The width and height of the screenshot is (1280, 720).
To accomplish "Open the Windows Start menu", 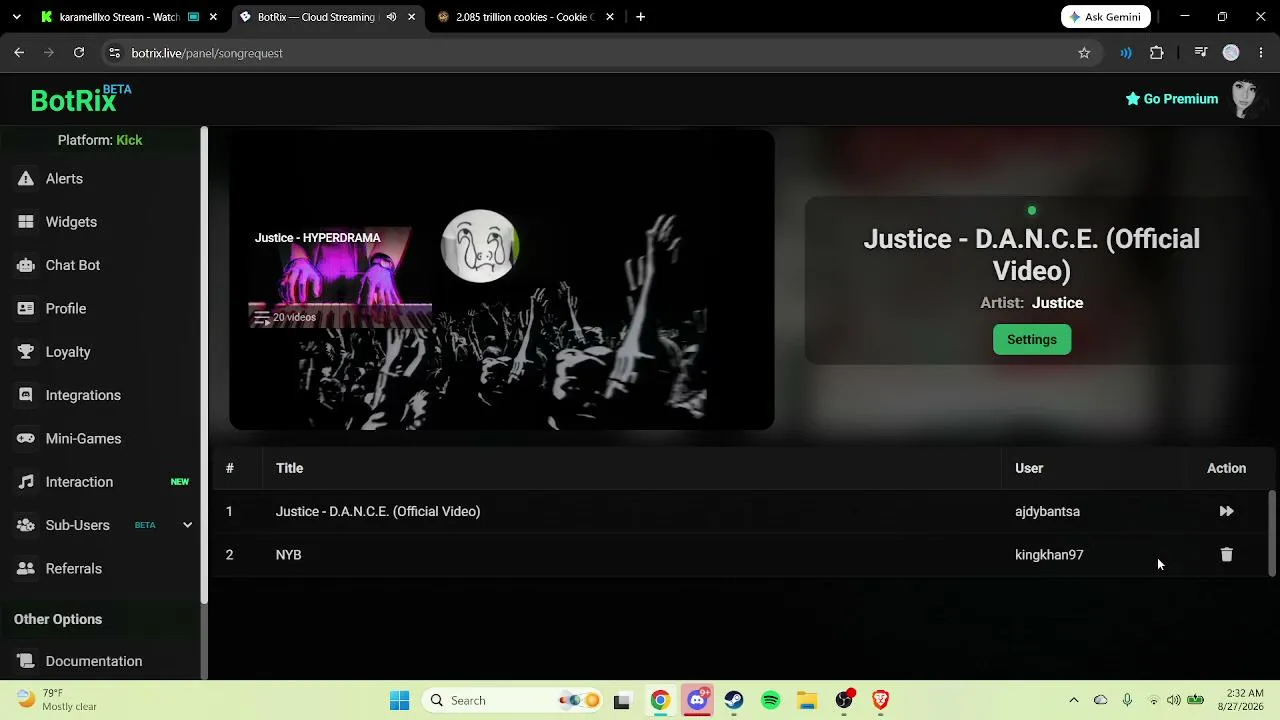I will click(x=399, y=700).
